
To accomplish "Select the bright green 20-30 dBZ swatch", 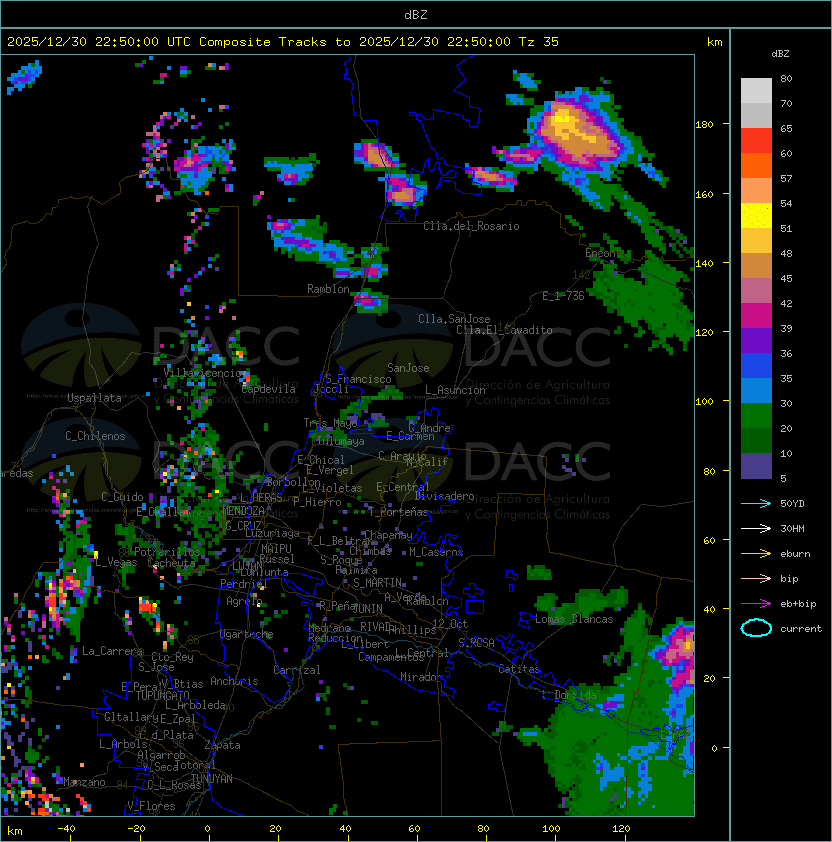I will (756, 416).
